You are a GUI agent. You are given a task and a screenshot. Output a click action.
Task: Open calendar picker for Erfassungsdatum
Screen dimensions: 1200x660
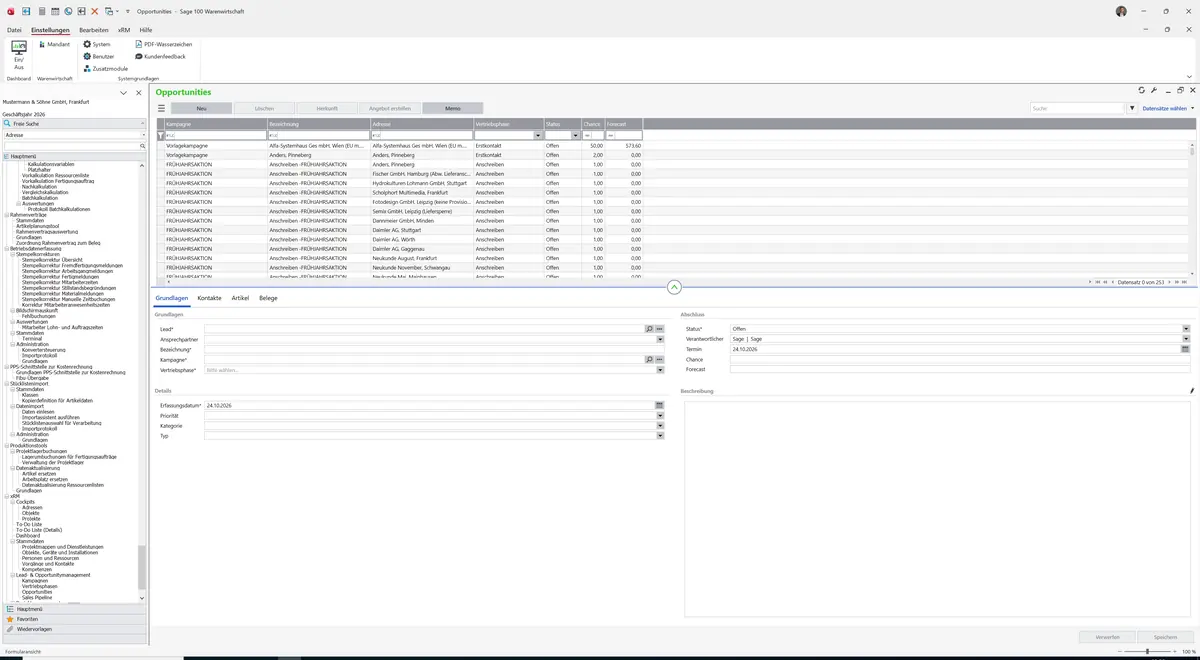pyautogui.click(x=660, y=405)
